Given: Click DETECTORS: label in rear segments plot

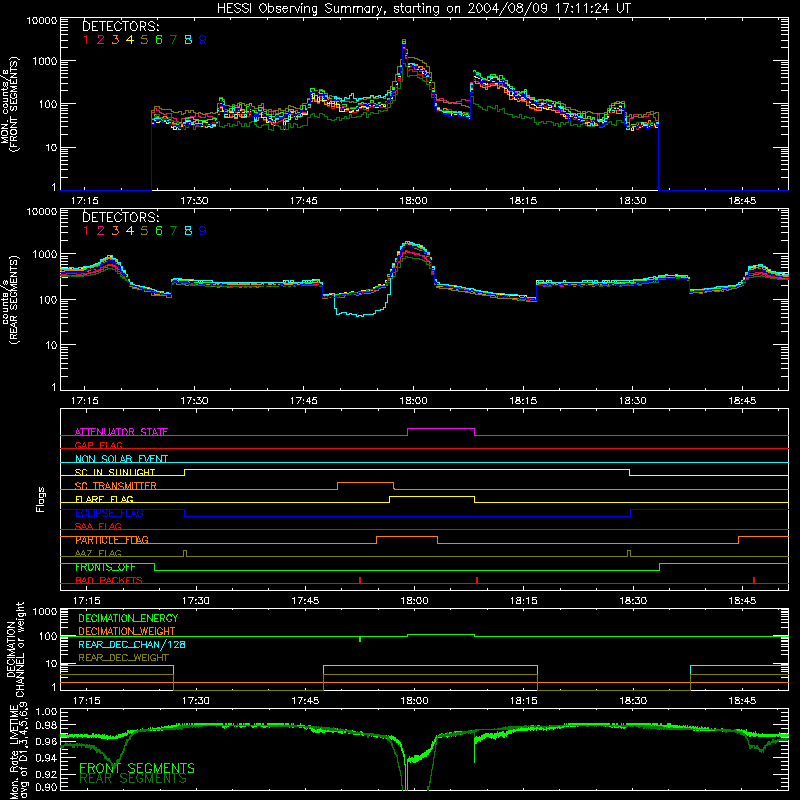Looking at the screenshot, I should pos(120,217).
